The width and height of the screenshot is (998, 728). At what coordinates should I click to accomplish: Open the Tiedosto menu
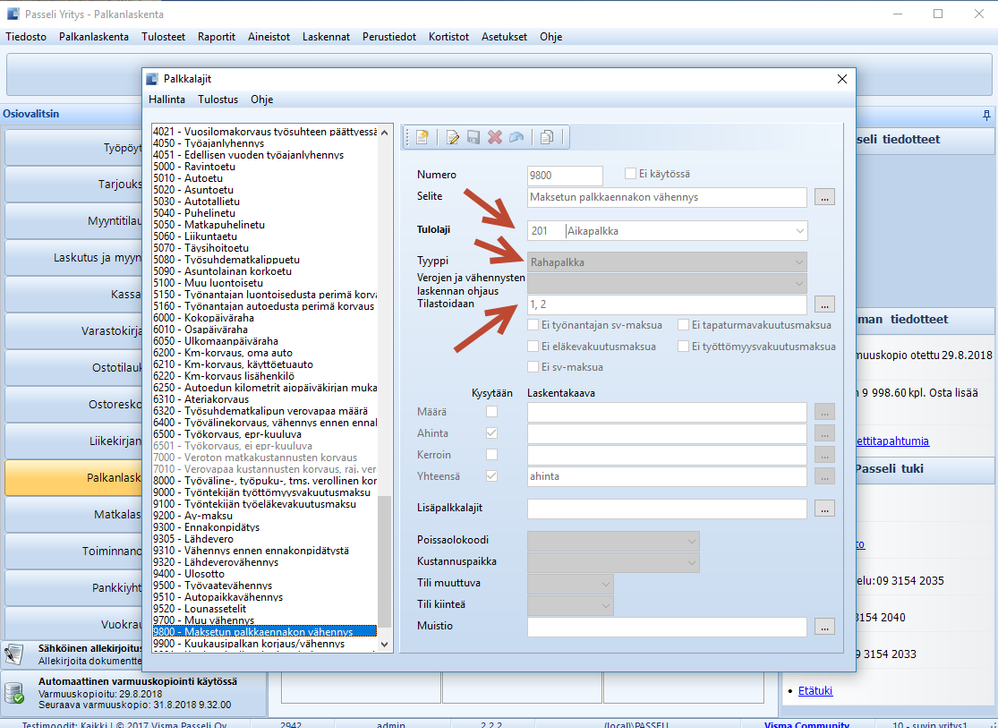tap(26, 37)
